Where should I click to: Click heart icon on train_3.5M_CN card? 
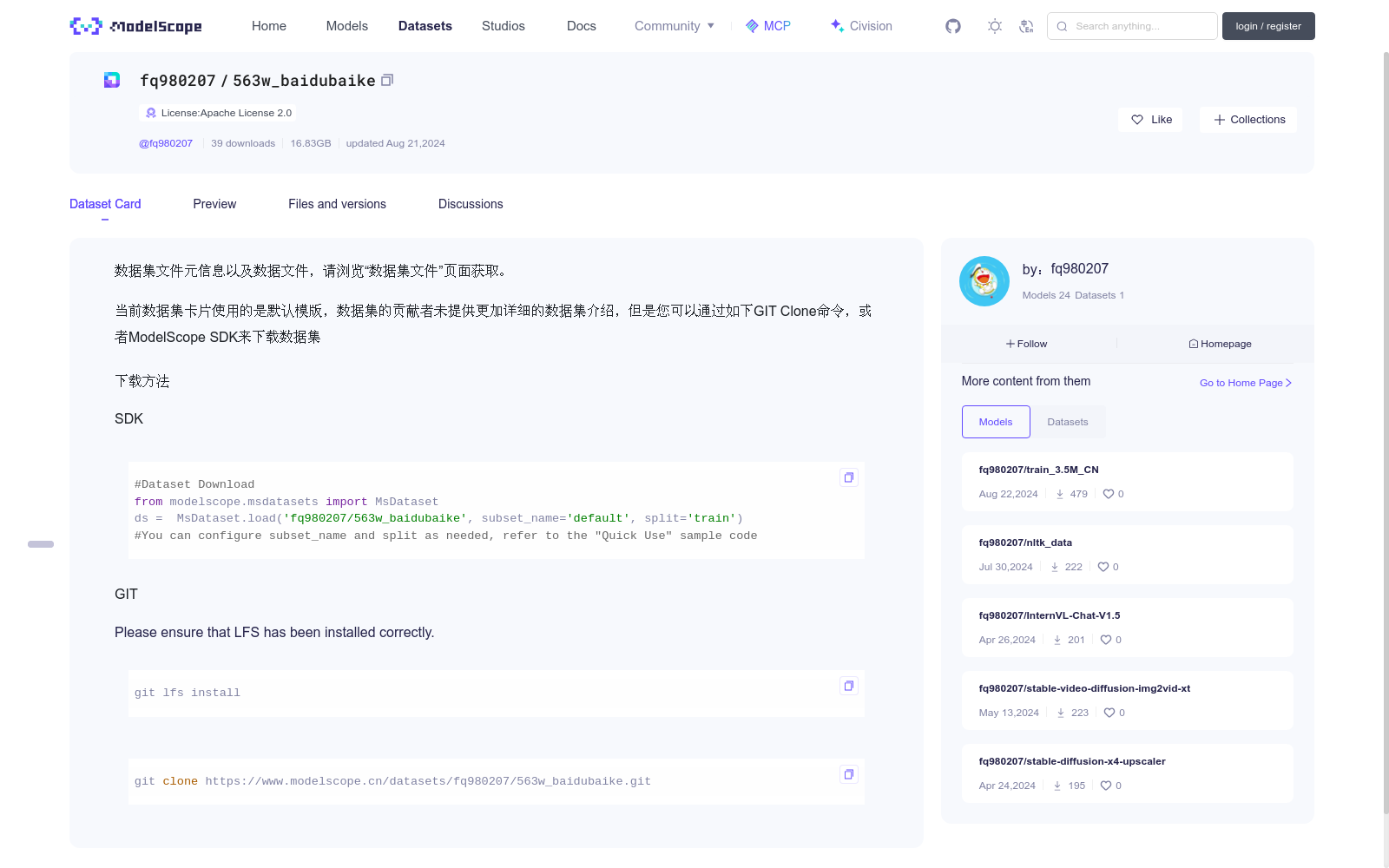click(1109, 494)
